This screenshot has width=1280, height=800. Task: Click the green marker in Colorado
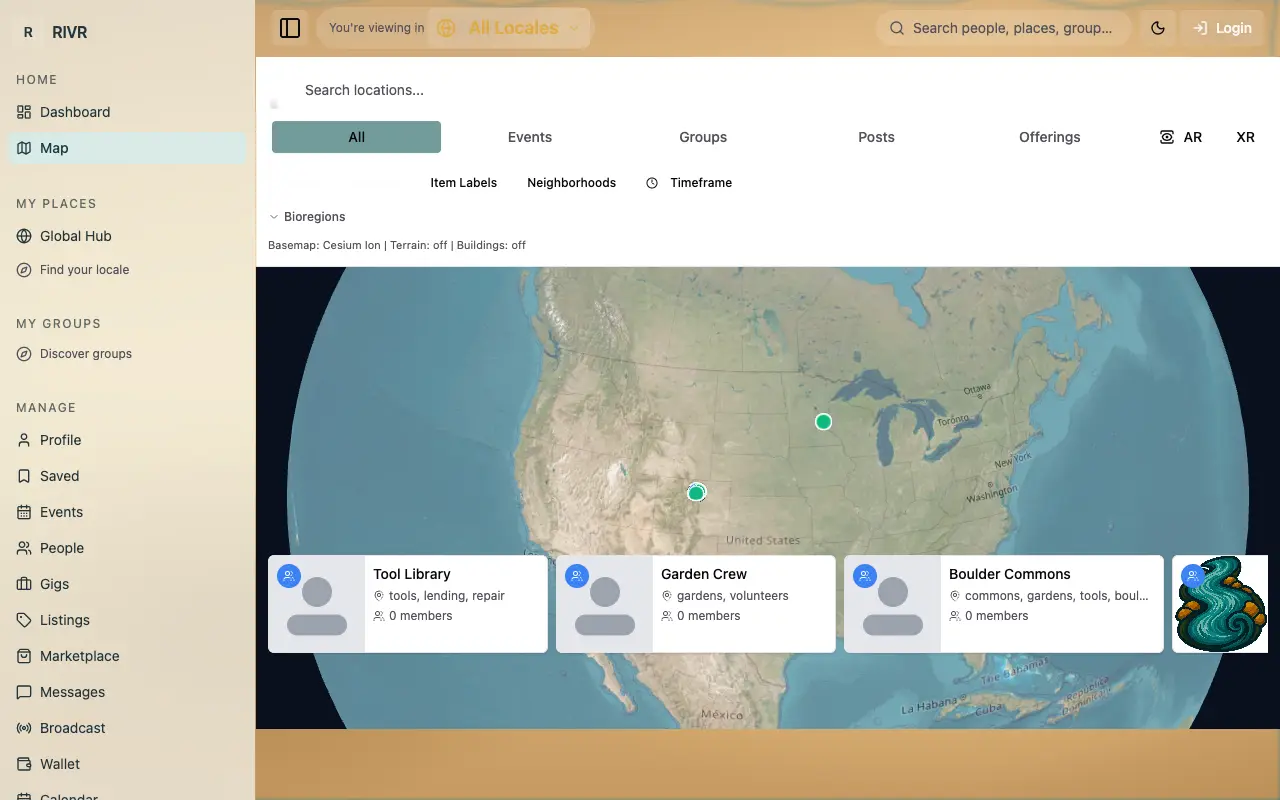point(696,492)
